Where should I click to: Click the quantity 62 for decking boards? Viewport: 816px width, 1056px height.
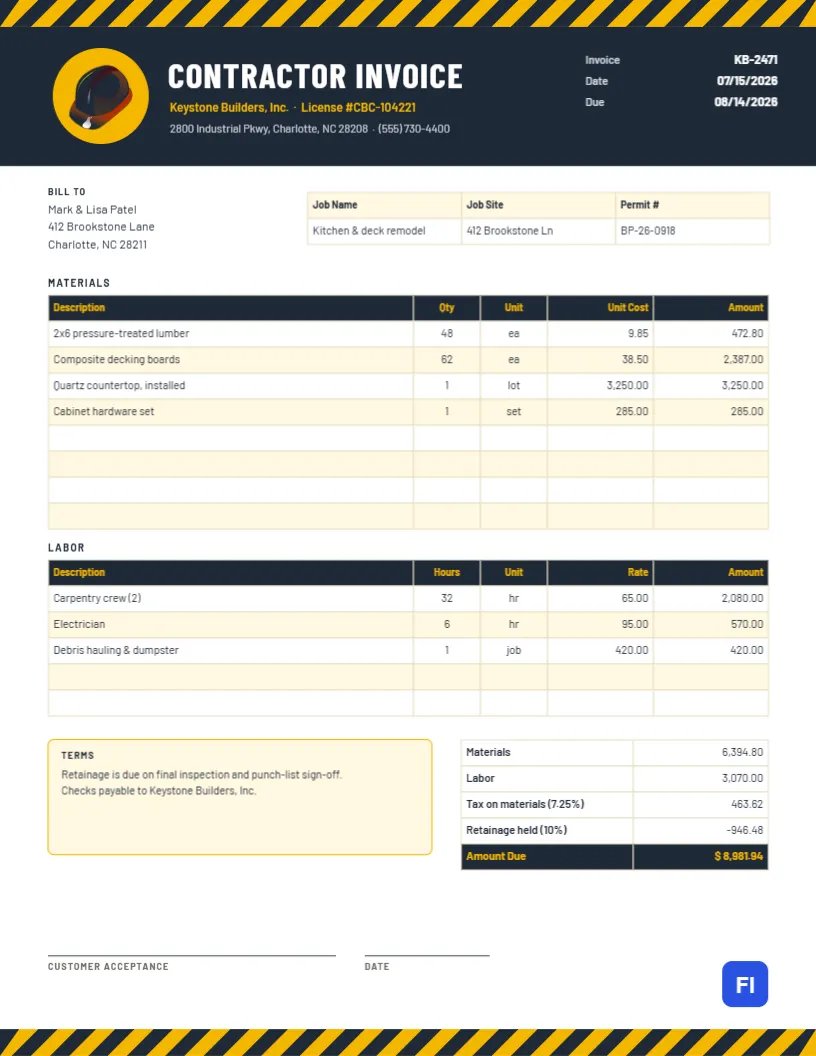[447, 360]
